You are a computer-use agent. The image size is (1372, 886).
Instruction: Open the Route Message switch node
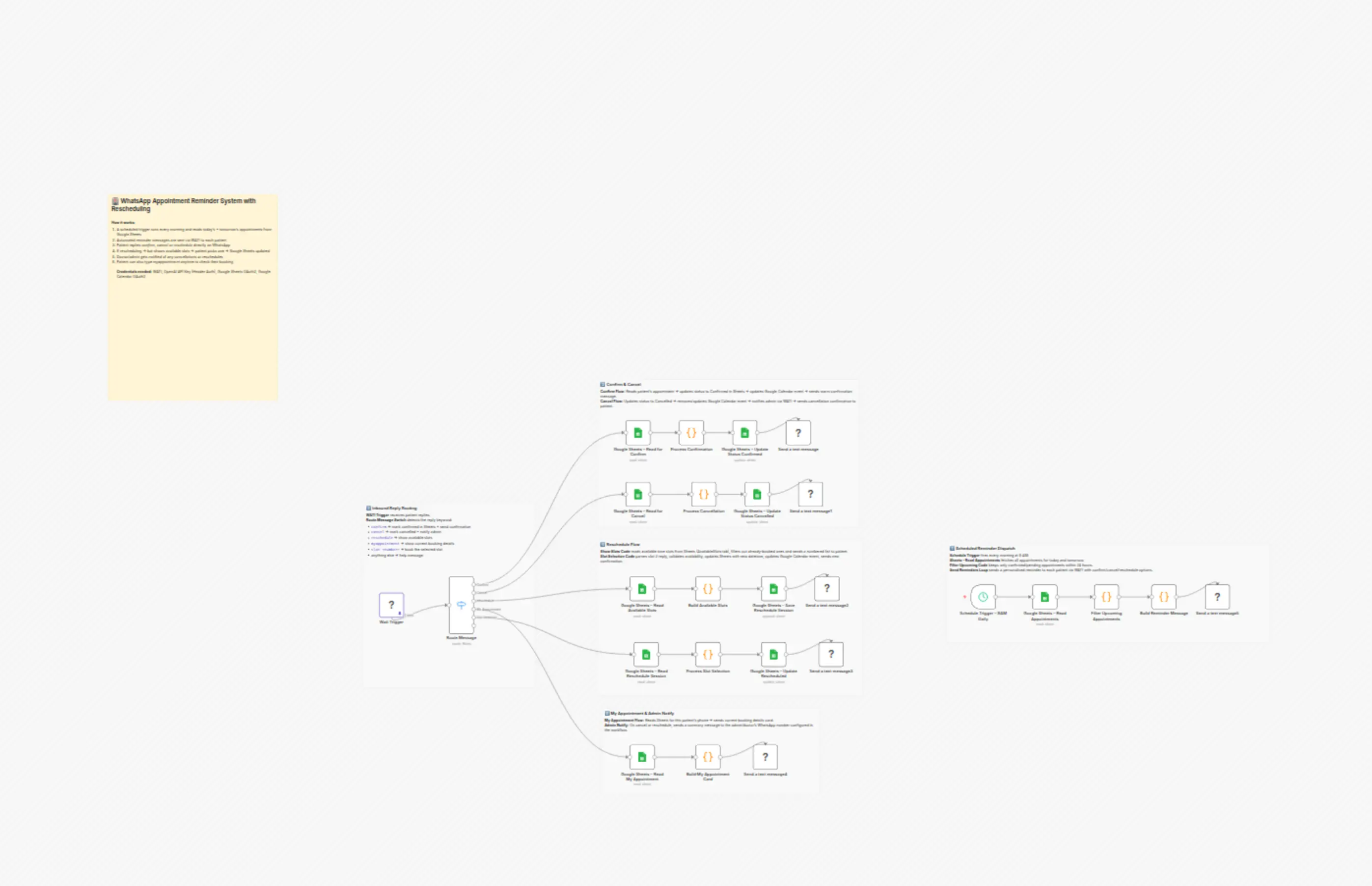461,605
